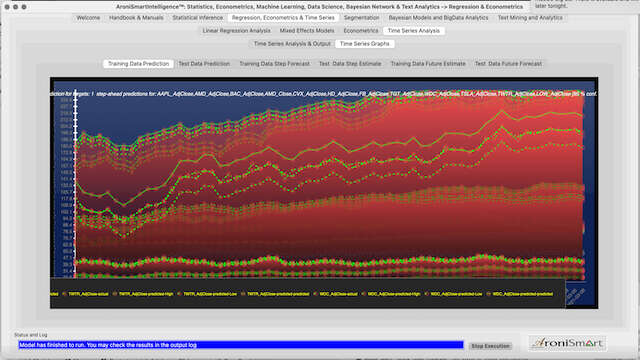Toggle TWTR_AdjClose-predicted-predicted legend marker

pos(243,294)
